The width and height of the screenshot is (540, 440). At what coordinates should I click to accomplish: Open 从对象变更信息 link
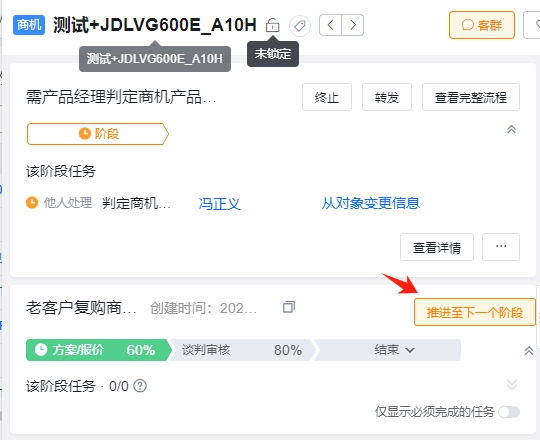click(x=371, y=203)
